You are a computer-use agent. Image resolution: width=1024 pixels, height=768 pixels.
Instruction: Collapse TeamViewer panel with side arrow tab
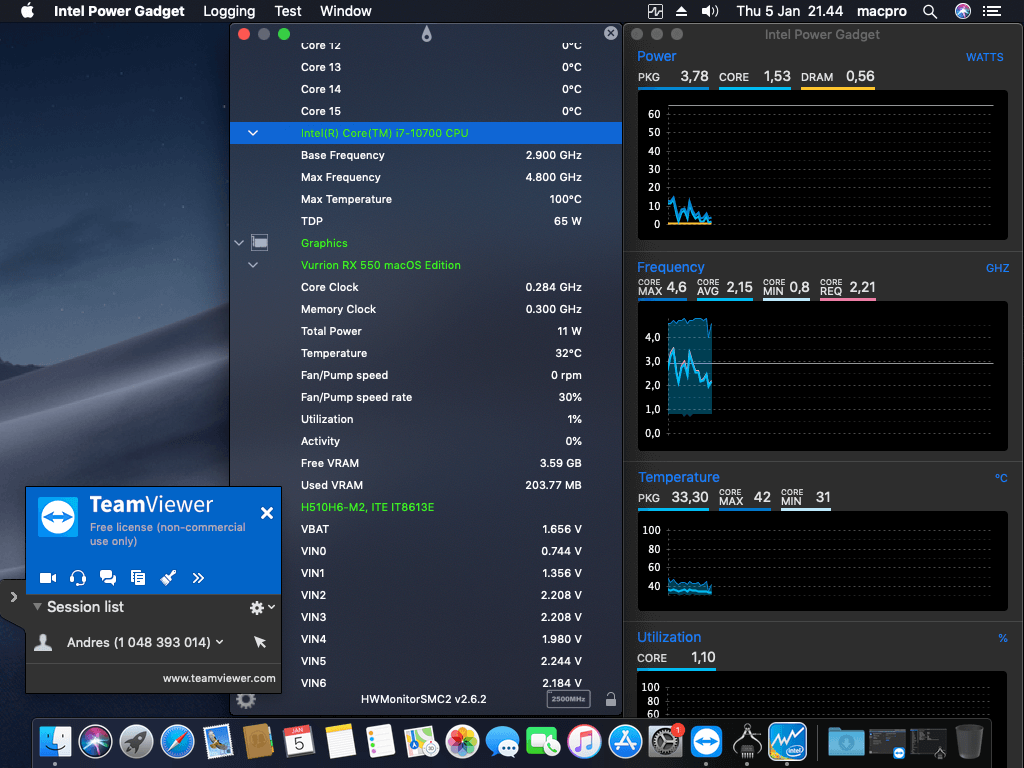[13, 597]
